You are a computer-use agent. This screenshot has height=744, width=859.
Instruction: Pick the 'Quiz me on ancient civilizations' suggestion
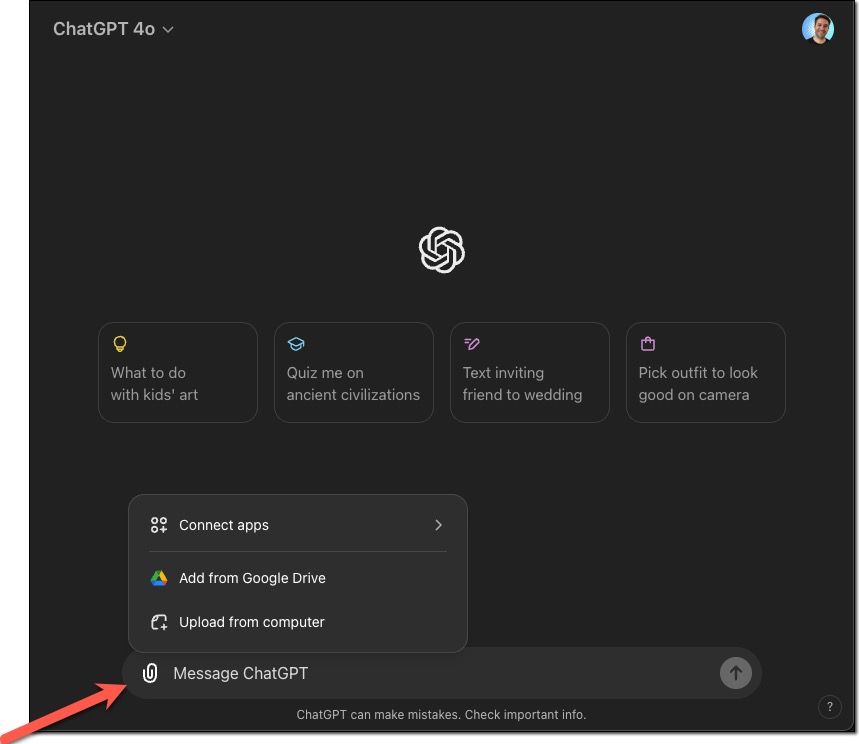[x=353, y=372]
